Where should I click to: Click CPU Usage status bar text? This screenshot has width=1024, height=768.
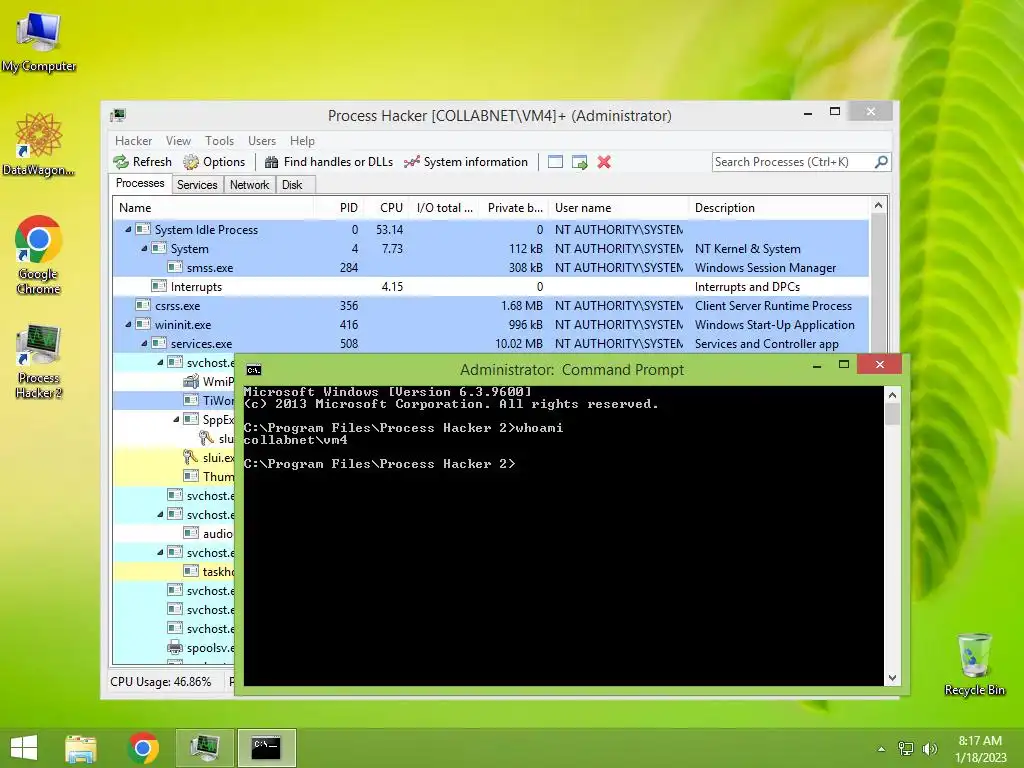161,682
